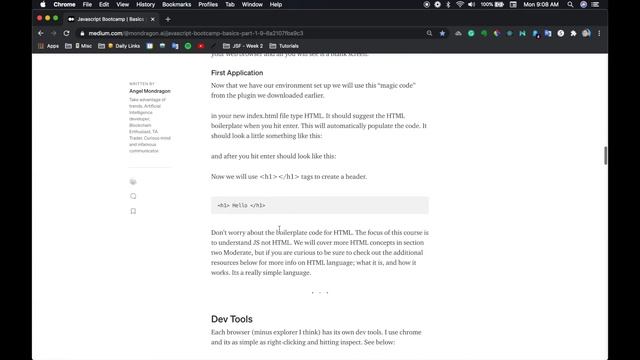Open the Tutorials bookmarks folder
The height and width of the screenshot is (360, 640).
pyautogui.click(x=284, y=46)
